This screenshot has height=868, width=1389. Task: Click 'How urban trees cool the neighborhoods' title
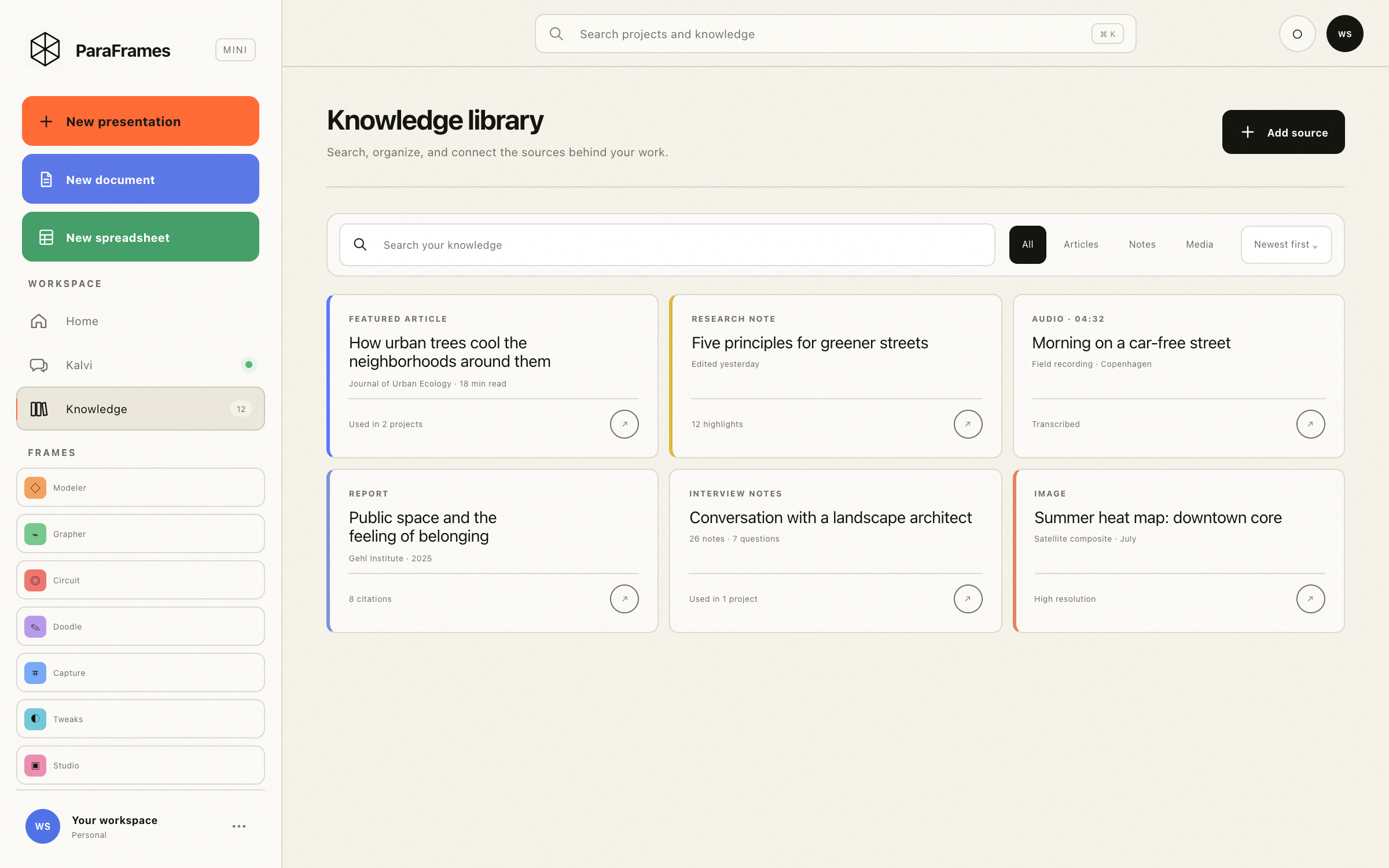click(450, 352)
